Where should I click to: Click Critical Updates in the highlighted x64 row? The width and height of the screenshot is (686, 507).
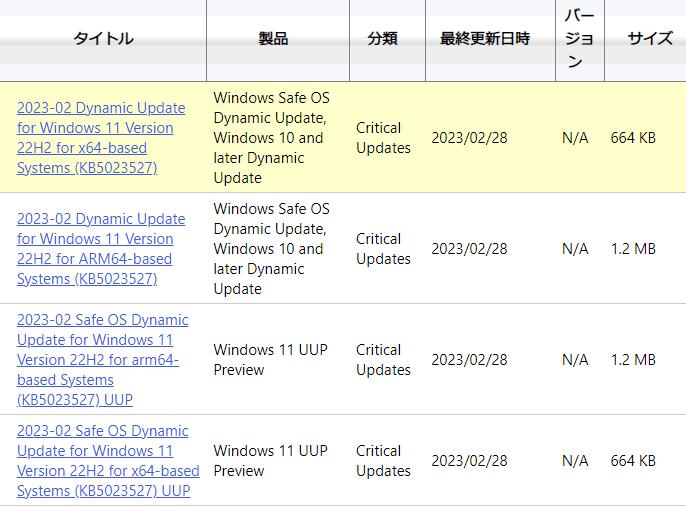[x=383, y=138]
